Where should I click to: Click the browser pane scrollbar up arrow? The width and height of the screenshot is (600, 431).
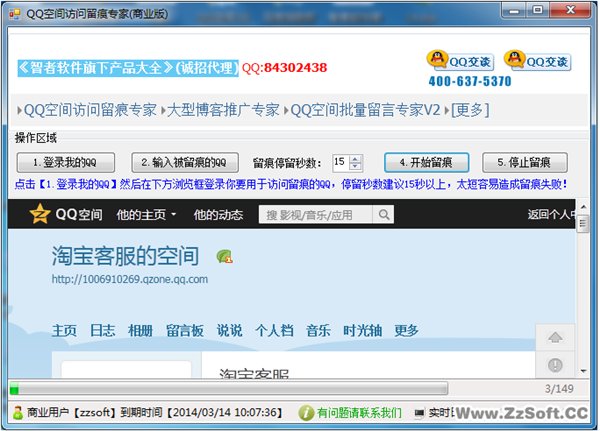pyautogui.click(x=583, y=207)
